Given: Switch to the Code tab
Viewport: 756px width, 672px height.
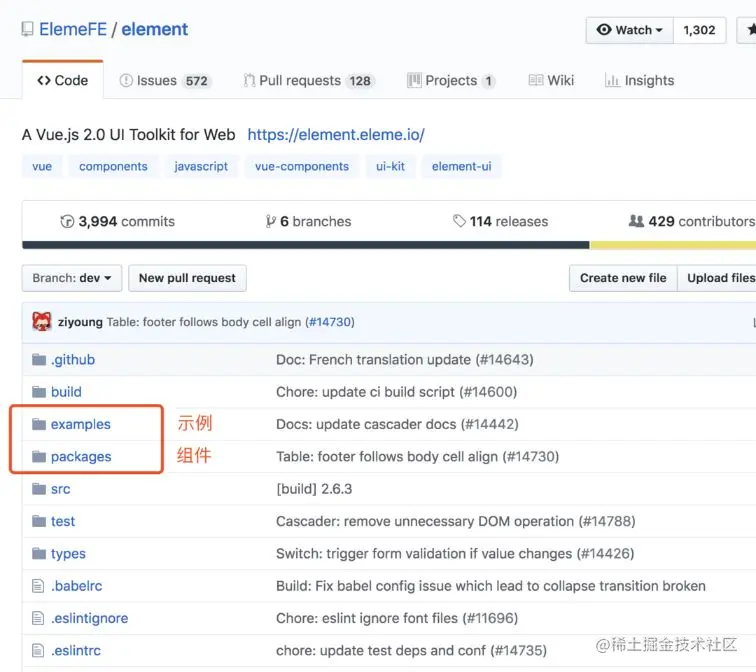Looking at the screenshot, I should (63, 80).
